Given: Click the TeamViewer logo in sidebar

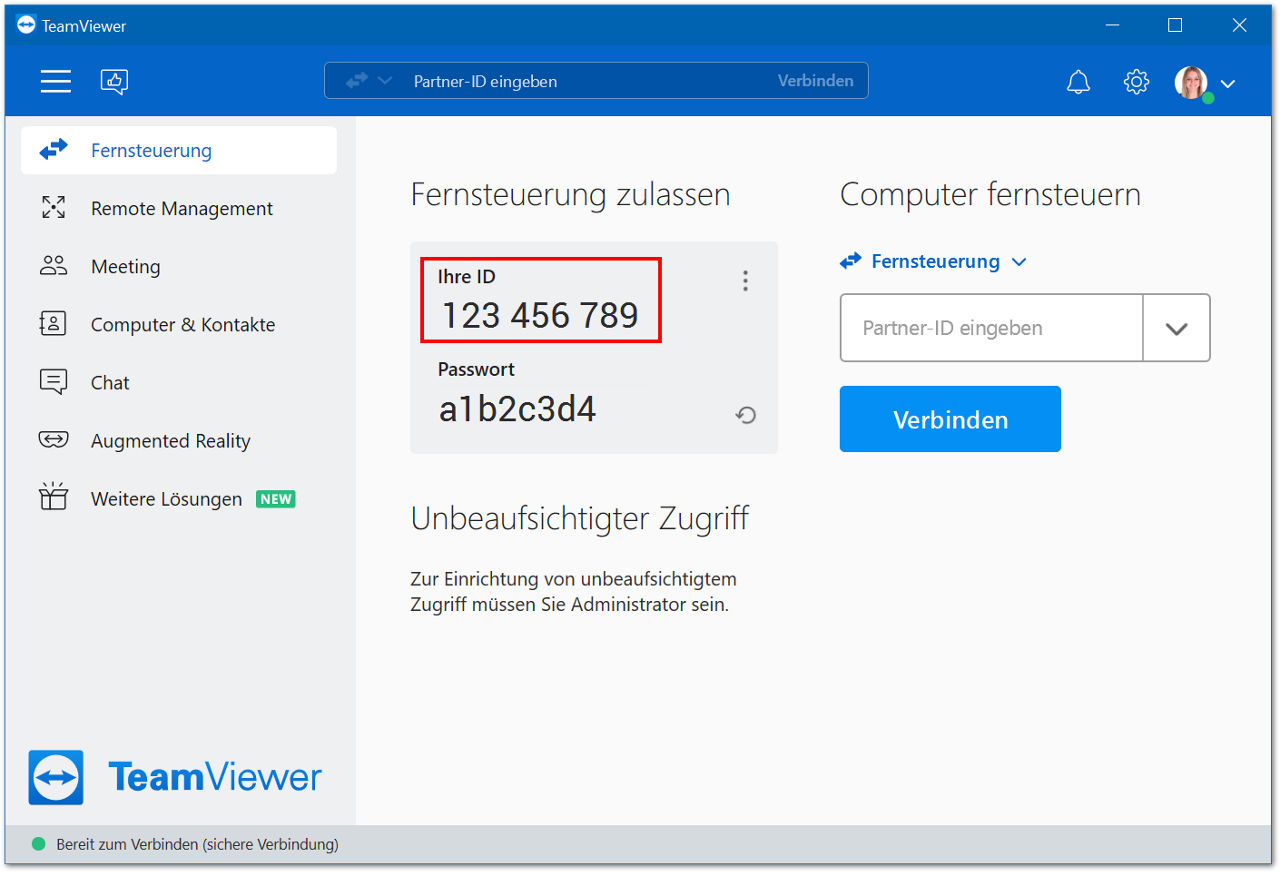Looking at the screenshot, I should (x=175, y=778).
